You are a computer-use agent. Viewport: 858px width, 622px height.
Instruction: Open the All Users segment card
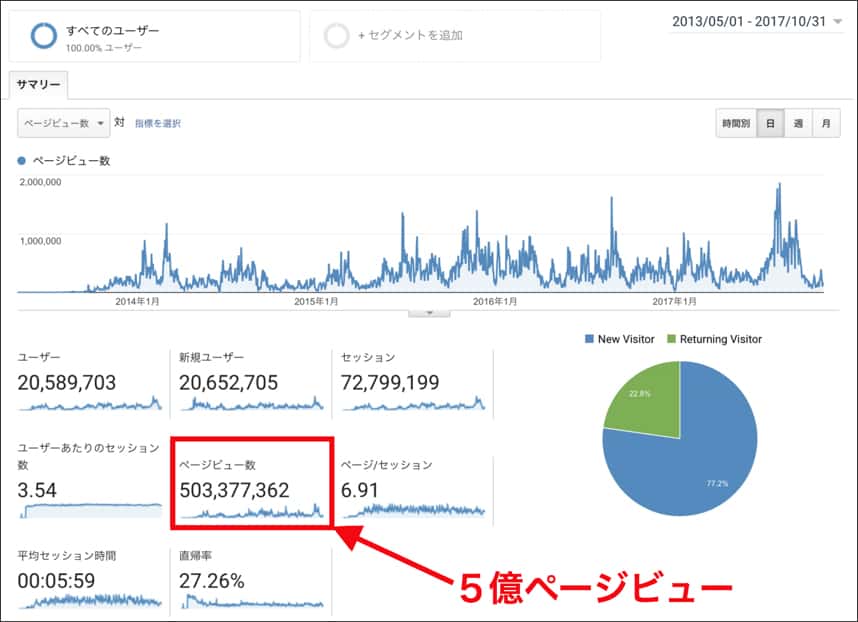click(154, 36)
